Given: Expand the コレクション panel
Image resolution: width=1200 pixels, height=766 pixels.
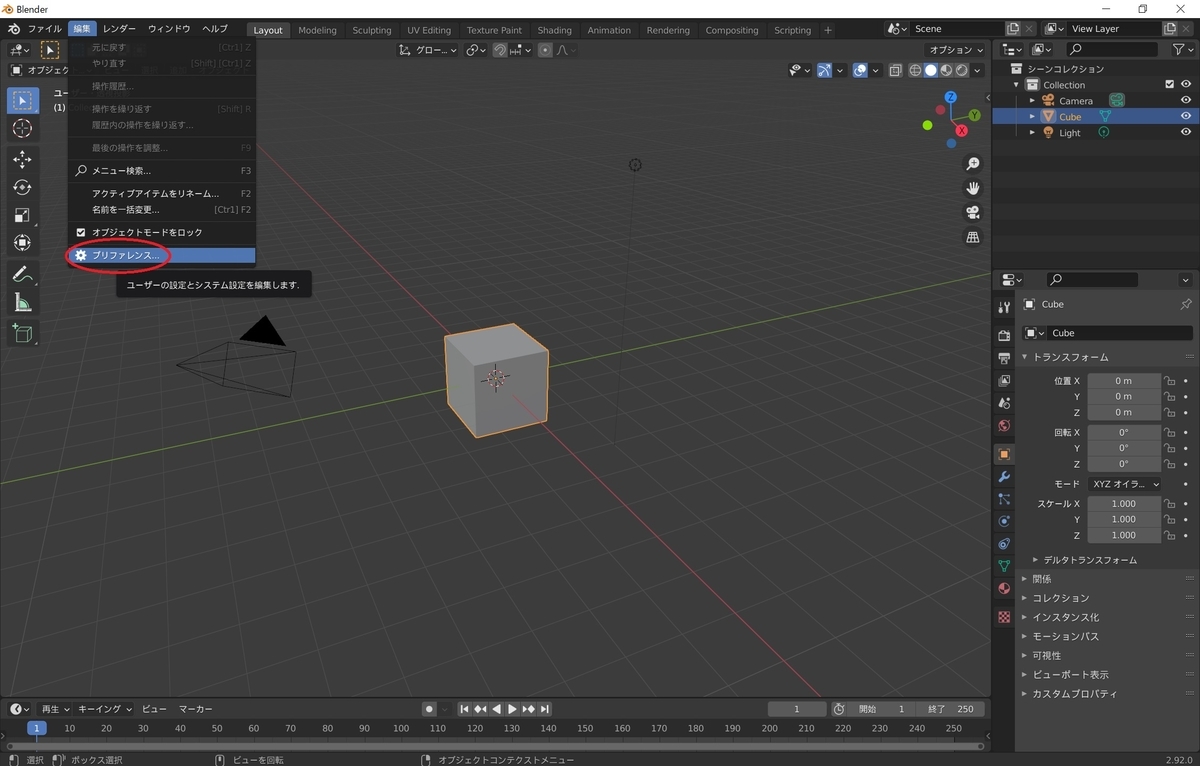Looking at the screenshot, I should pyautogui.click(x=1060, y=598).
